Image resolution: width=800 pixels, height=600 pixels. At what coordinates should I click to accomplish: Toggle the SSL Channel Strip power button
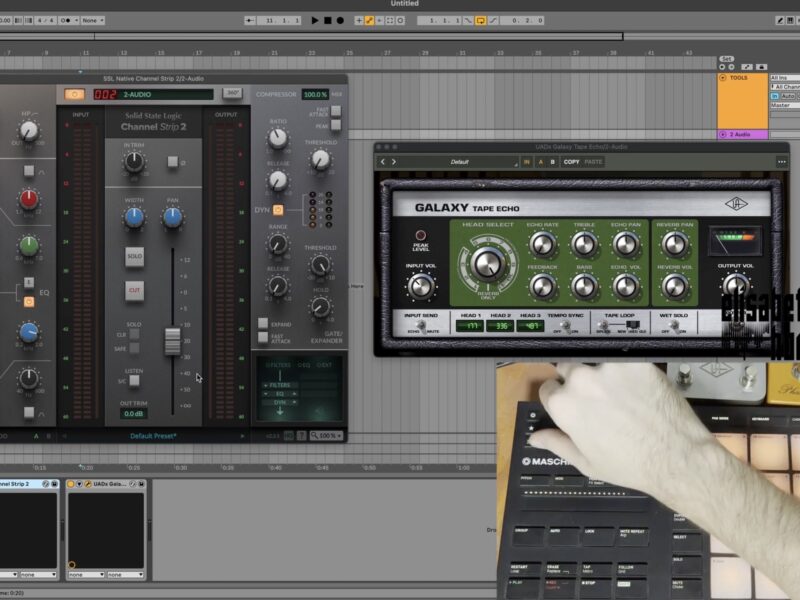[x=74, y=94]
